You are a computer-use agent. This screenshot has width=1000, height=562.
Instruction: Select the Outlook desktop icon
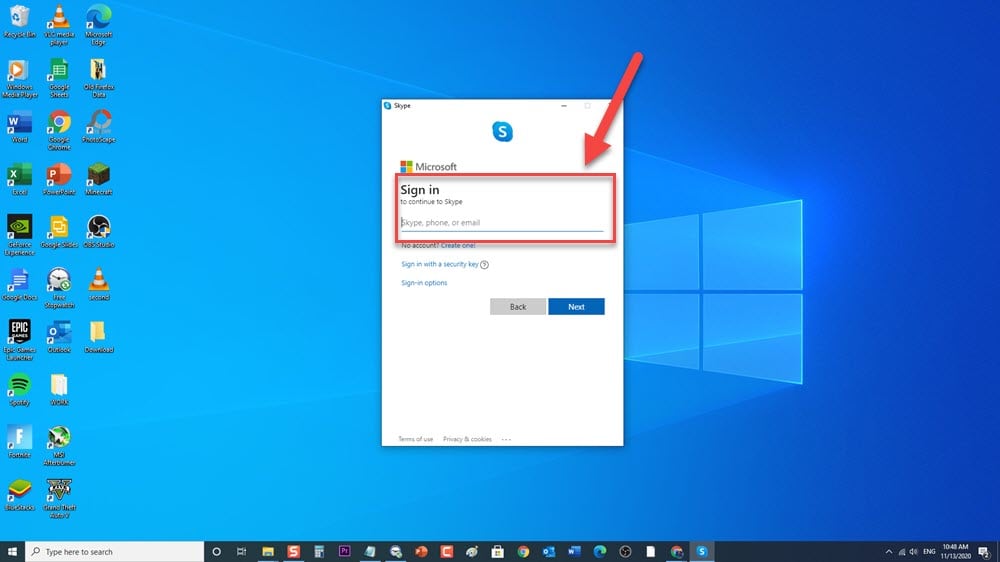pos(59,337)
